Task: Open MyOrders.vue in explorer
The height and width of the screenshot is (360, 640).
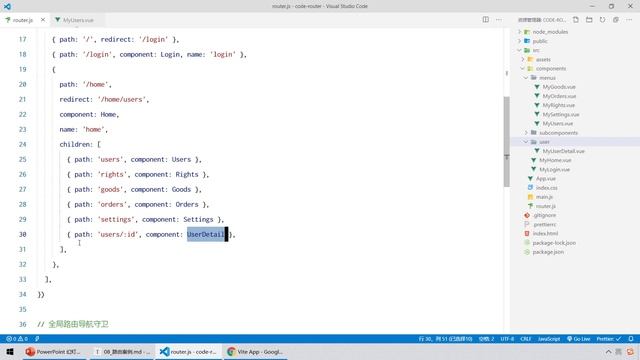Action: click(x=559, y=96)
